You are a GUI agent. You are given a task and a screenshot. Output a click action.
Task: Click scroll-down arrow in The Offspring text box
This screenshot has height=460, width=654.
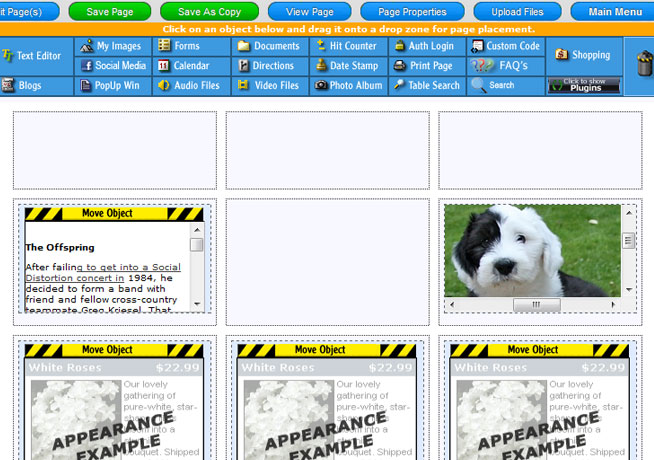tap(196, 304)
